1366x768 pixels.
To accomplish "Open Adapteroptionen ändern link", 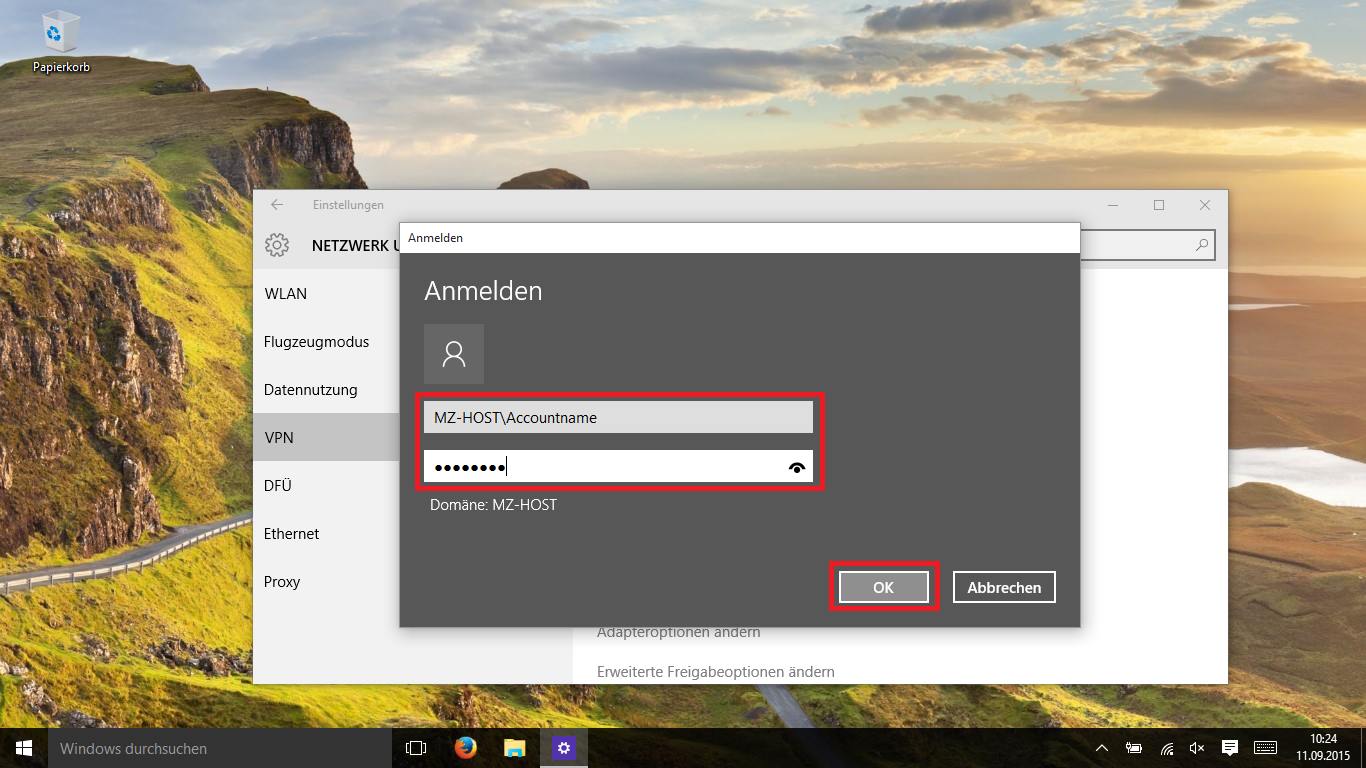I will click(678, 633).
